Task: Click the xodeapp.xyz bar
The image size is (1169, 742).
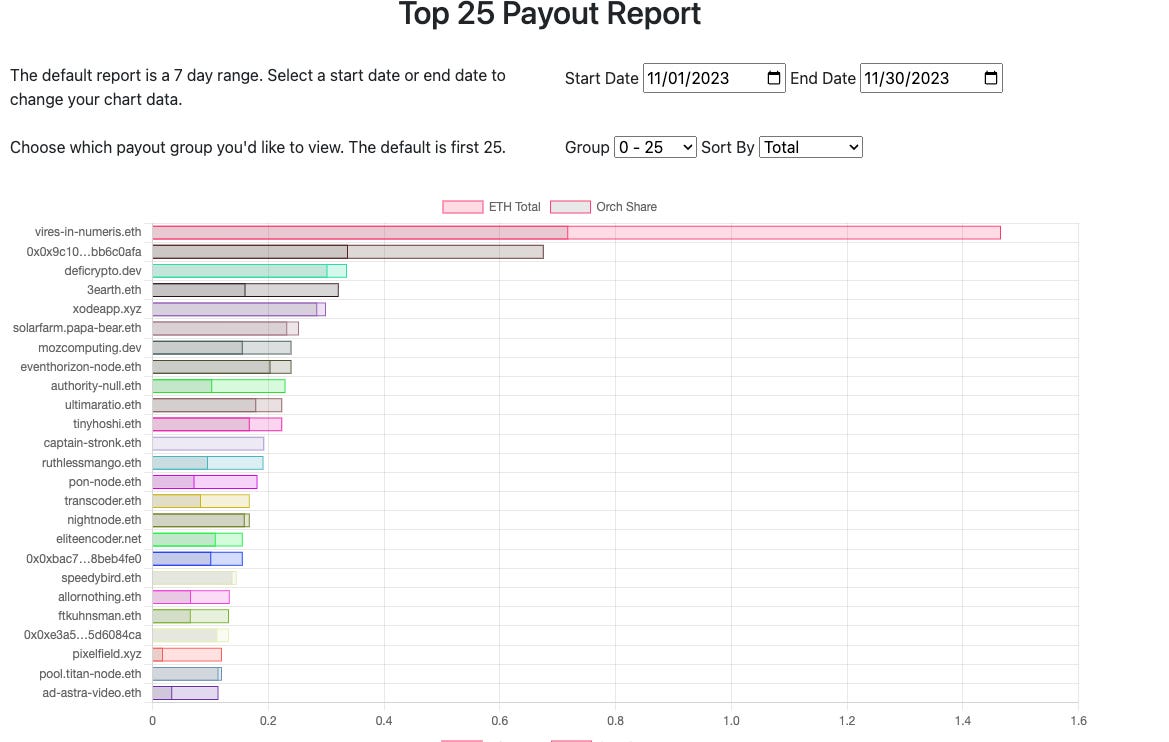Action: pyautogui.click(x=239, y=309)
